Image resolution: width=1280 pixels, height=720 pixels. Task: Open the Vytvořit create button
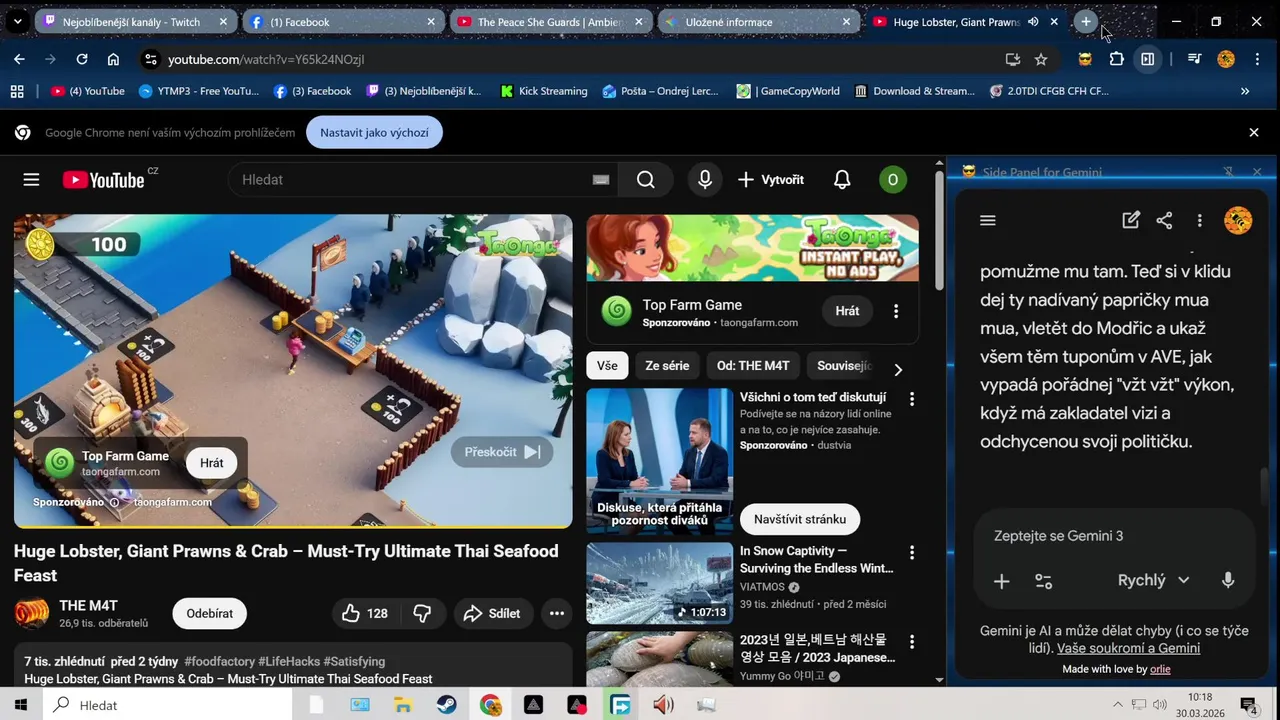(771, 180)
